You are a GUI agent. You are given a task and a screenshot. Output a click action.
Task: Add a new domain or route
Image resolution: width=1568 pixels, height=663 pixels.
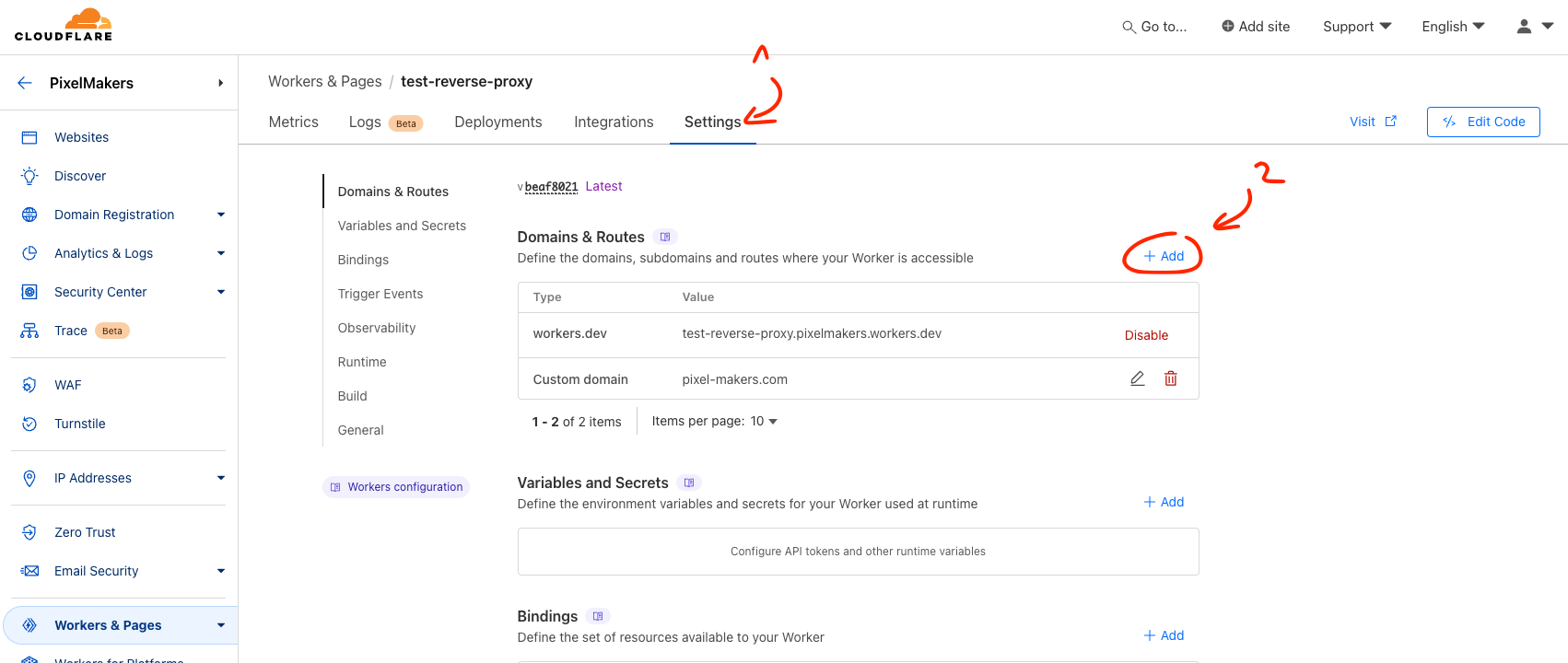pos(1164,256)
